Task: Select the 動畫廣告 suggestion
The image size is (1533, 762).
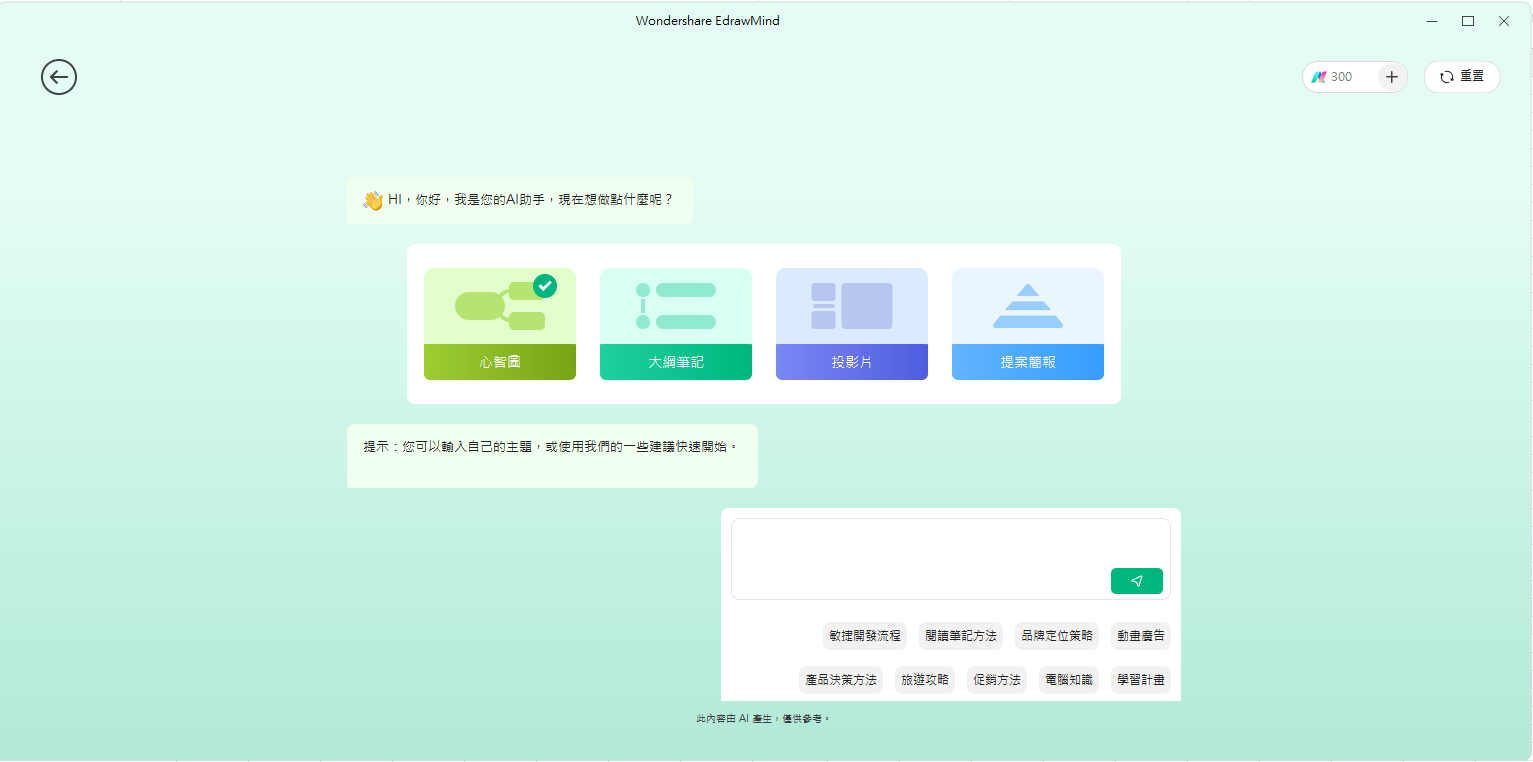Action: [1140, 636]
